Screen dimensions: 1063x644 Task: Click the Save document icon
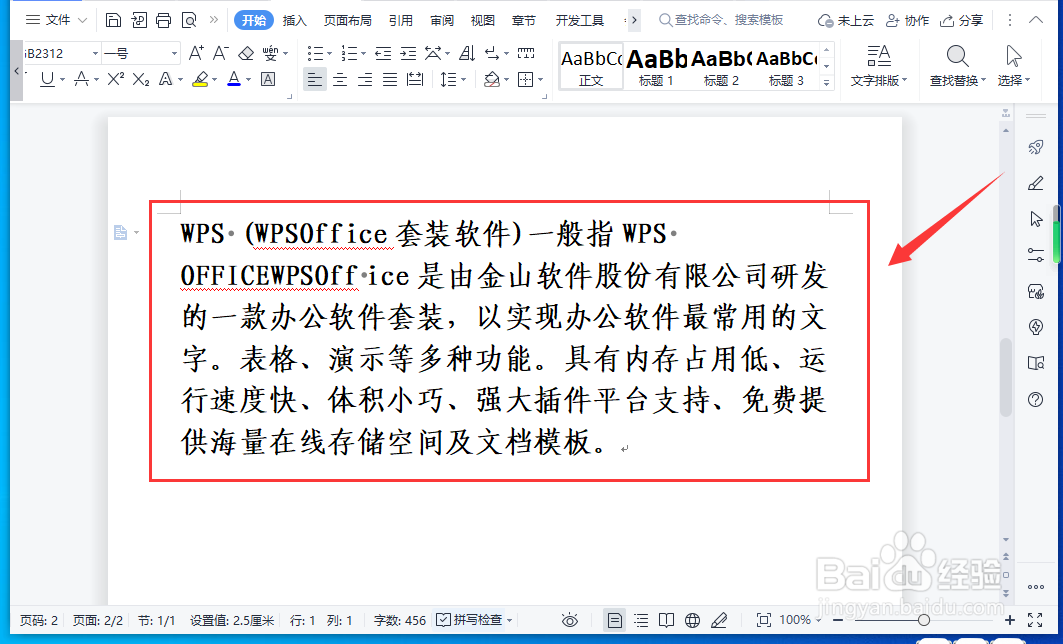(113, 20)
